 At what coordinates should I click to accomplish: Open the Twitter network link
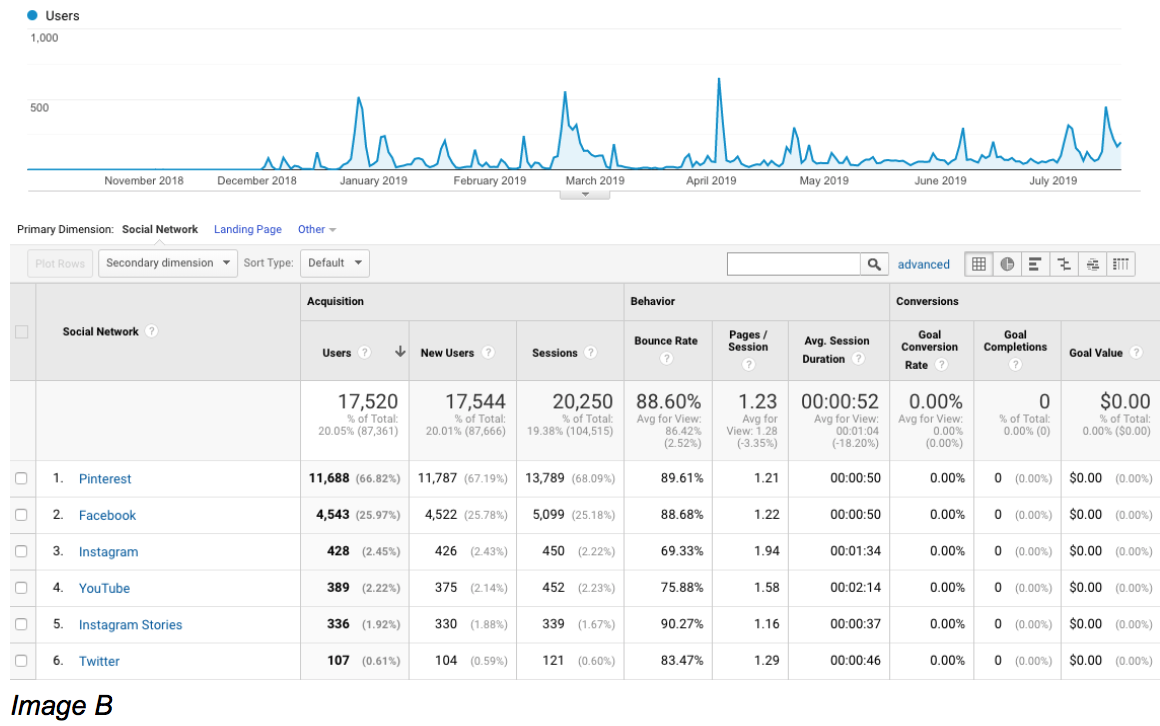pyautogui.click(x=99, y=661)
